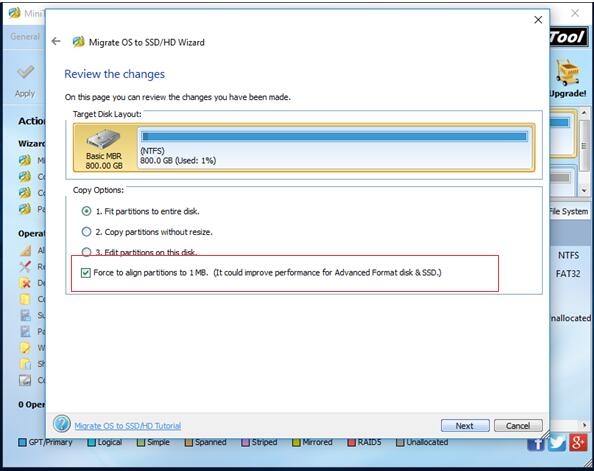This screenshot has height=471, width=594.
Task: Click Align All Partitions icon in Operations
Action: click(25, 250)
